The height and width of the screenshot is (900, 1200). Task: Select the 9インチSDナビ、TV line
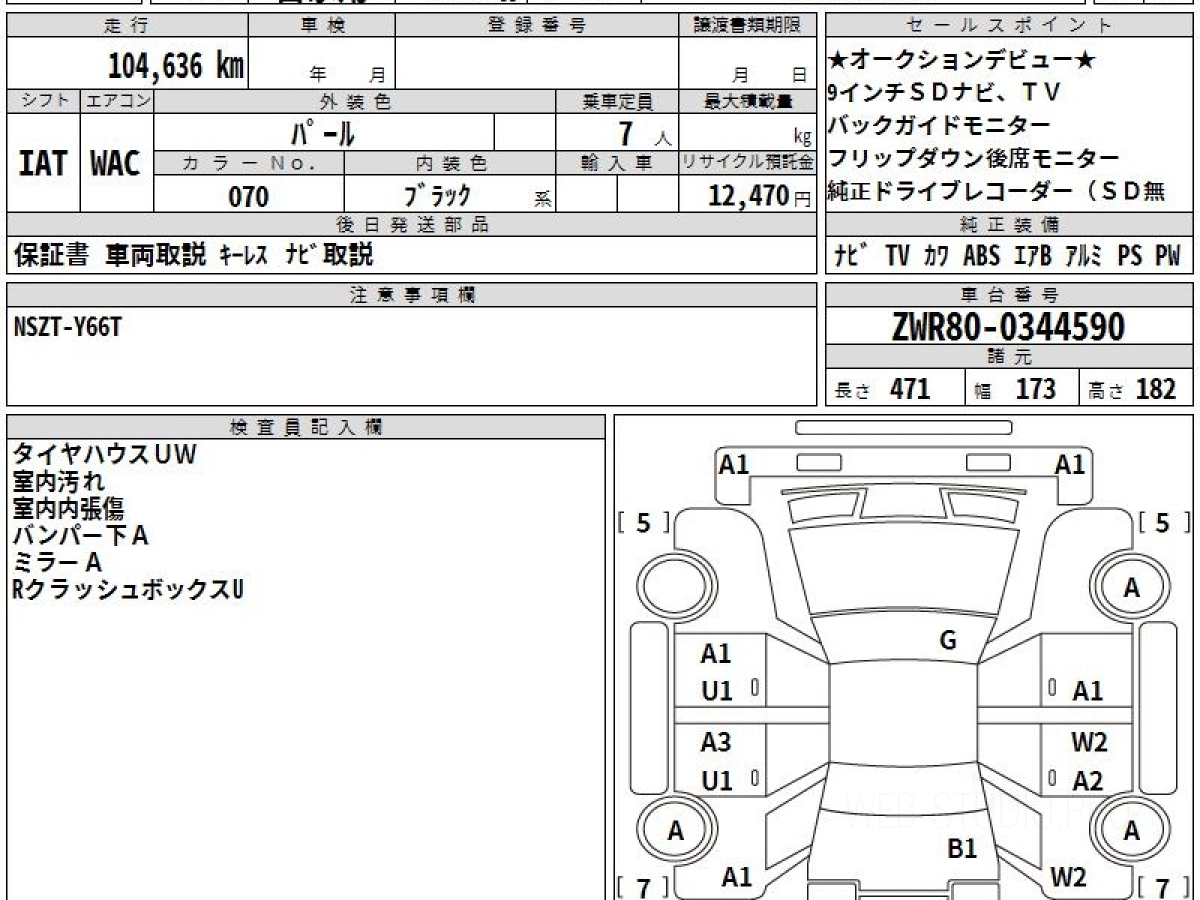944,93
